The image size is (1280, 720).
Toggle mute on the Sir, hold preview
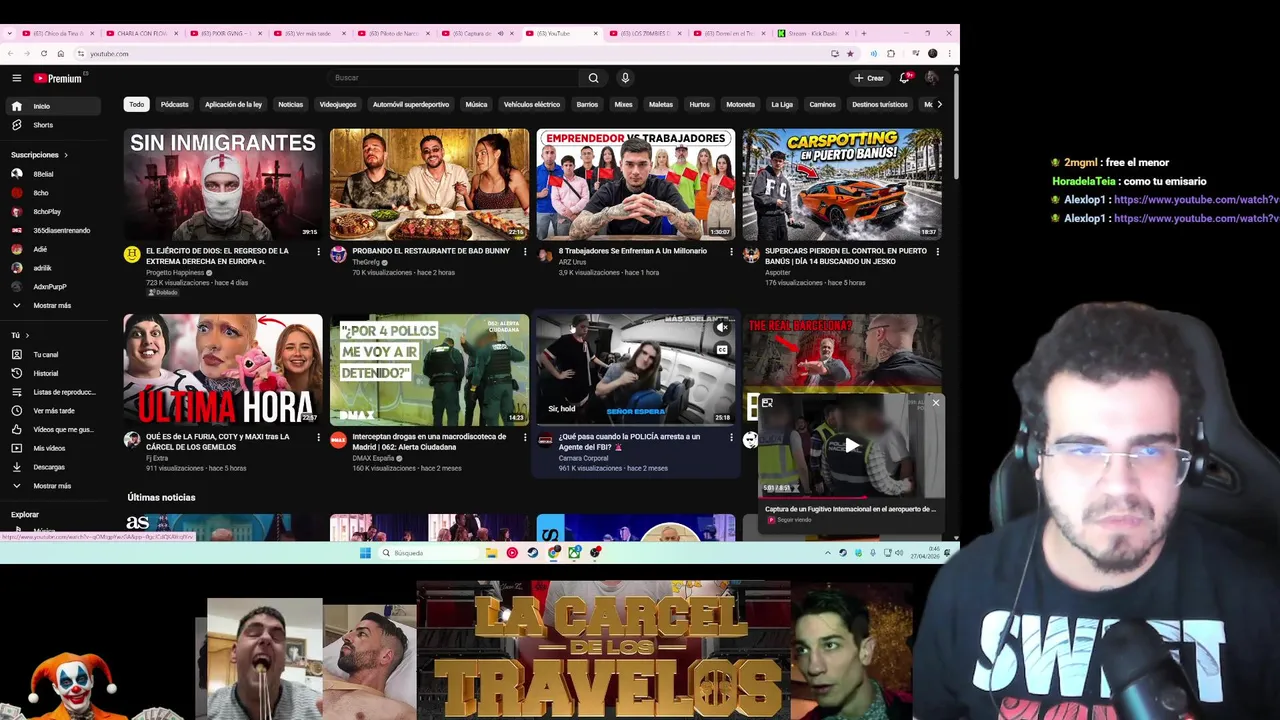[722, 328]
